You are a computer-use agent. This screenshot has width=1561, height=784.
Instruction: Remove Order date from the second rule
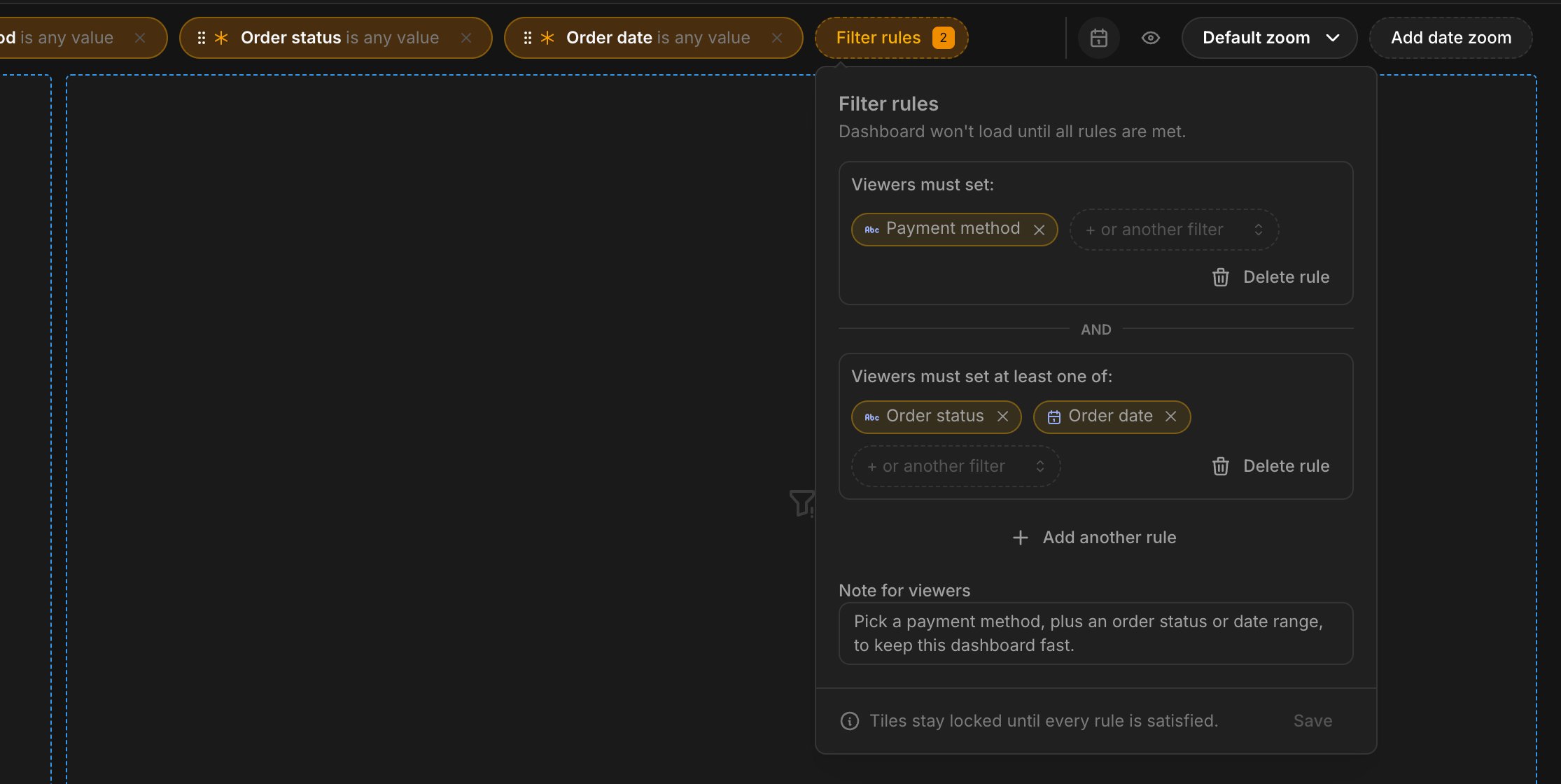click(x=1171, y=416)
